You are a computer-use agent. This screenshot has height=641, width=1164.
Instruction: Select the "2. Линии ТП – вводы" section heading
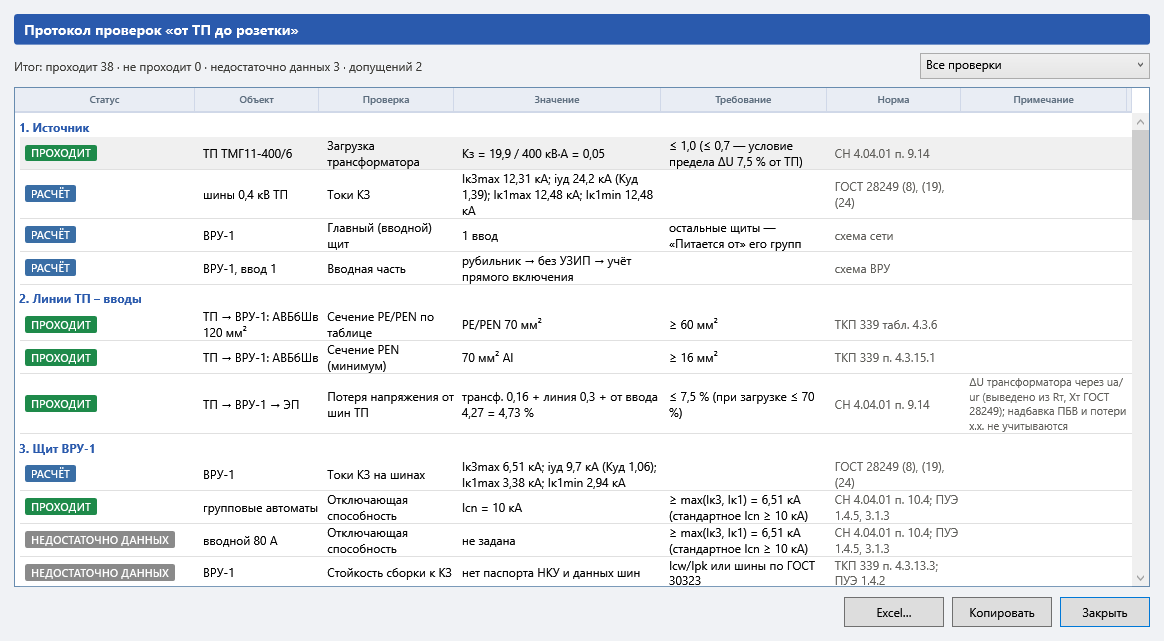(80, 299)
